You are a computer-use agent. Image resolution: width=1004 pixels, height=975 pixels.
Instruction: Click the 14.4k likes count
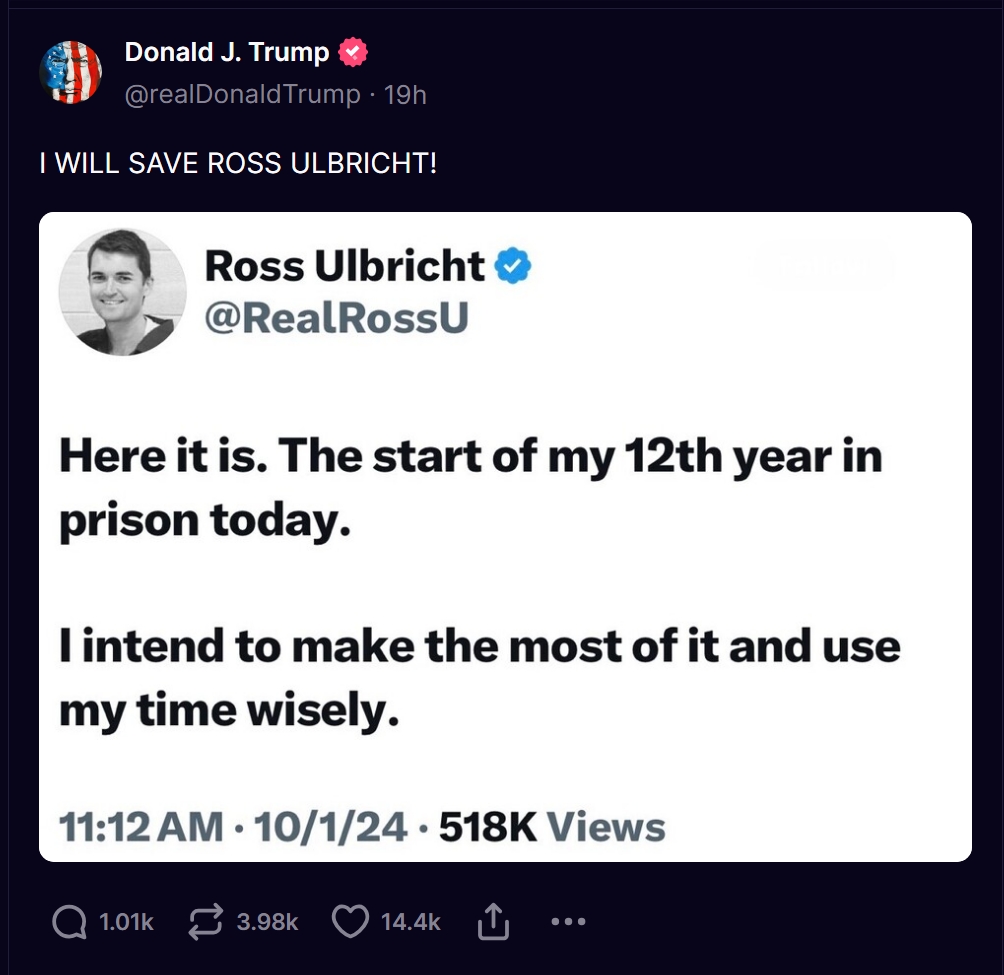(x=411, y=922)
